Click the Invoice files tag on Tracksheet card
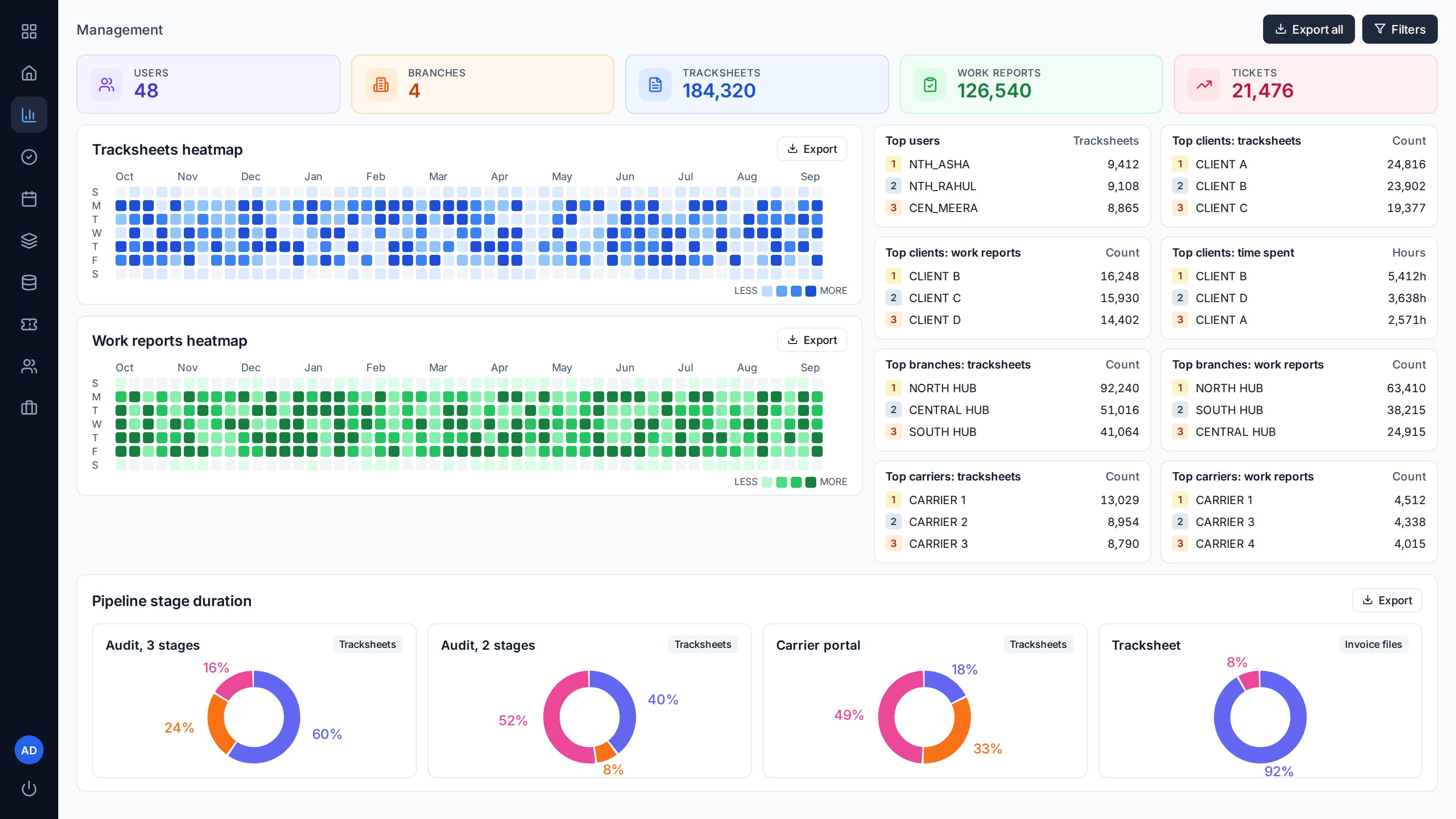The width and height of the screenshot is (1456, 819). 1373,644
